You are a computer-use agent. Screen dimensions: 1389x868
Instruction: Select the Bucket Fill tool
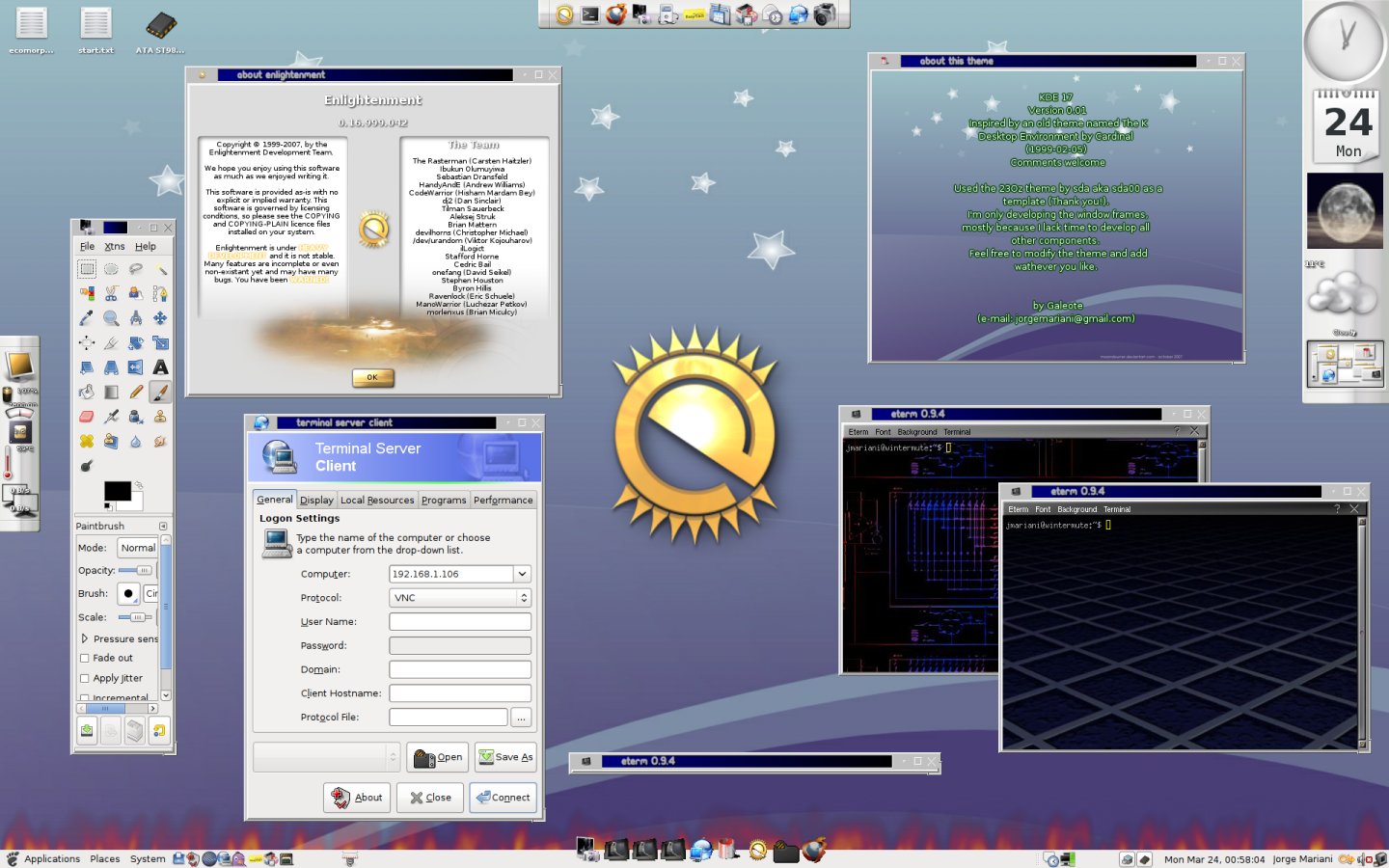point(87,392)
